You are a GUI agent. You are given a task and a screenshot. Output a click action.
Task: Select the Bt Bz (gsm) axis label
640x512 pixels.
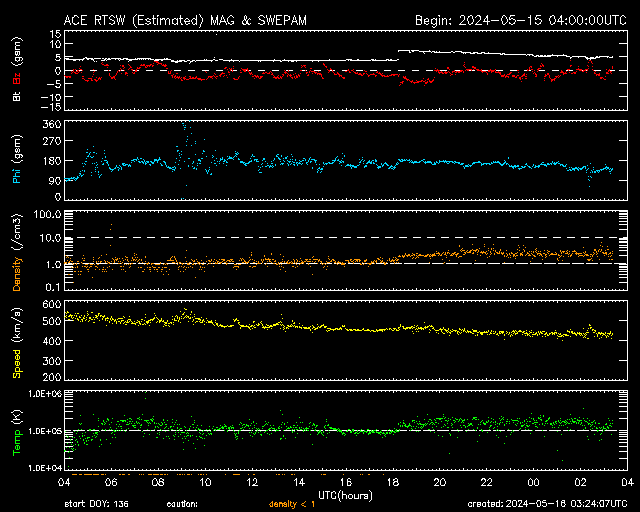17,72
